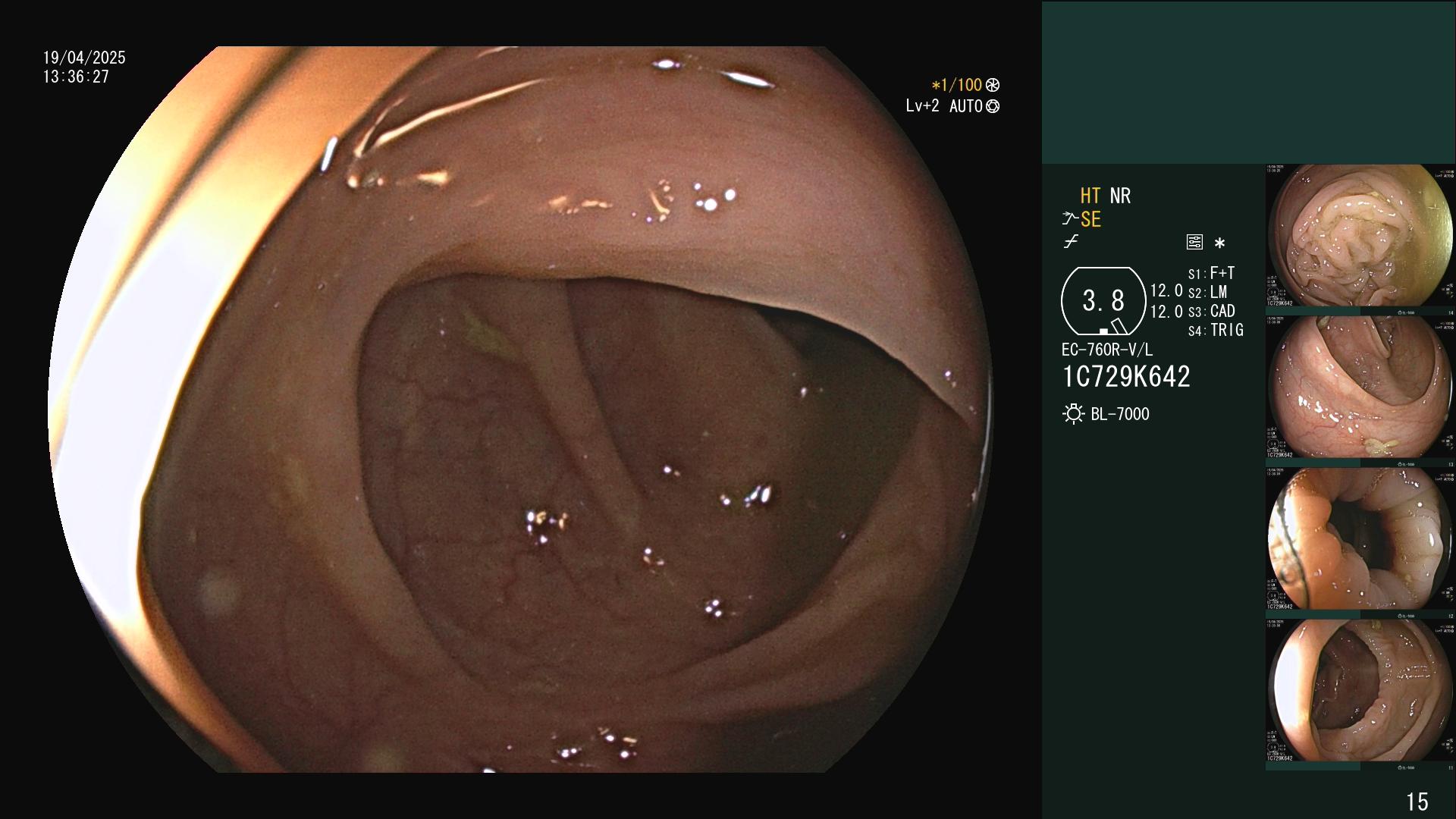Click the time 13:36:27

point(76,77)
